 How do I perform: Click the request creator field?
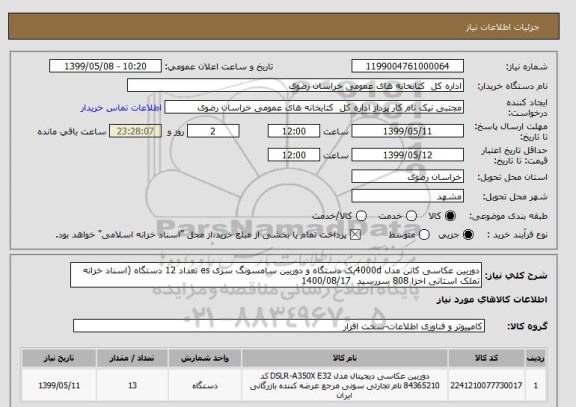click(x=314, y=108)
